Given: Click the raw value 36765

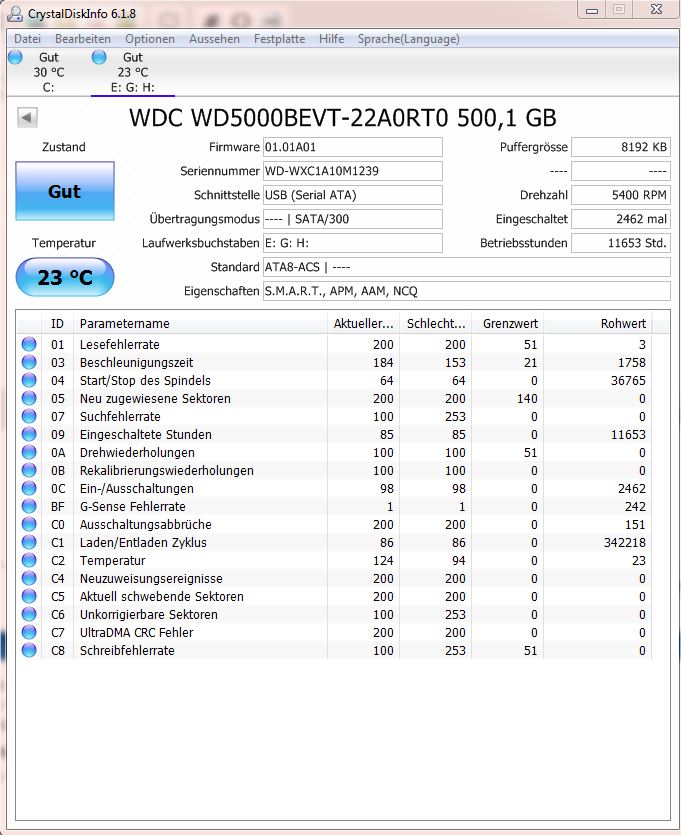Looking at the screenshot, I should pyautogui.click(x=628, y=381).
